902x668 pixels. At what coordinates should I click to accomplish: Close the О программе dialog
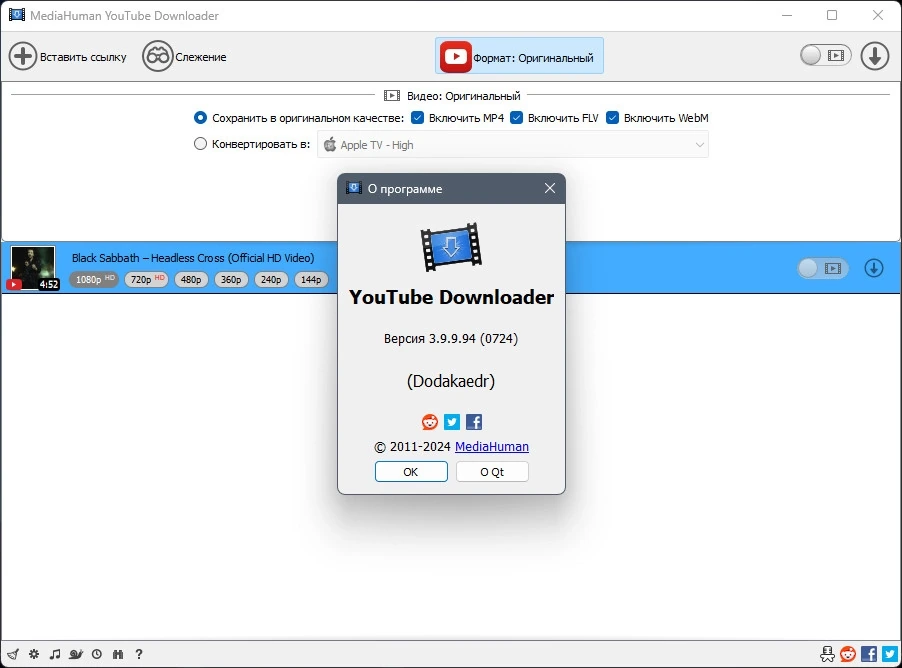pos(550,188)
